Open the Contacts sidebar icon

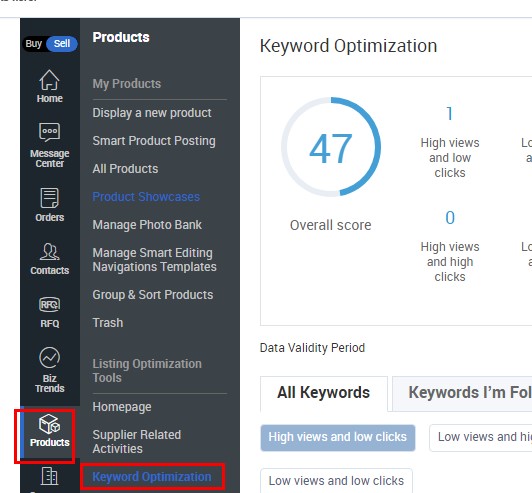click(50, 251)
